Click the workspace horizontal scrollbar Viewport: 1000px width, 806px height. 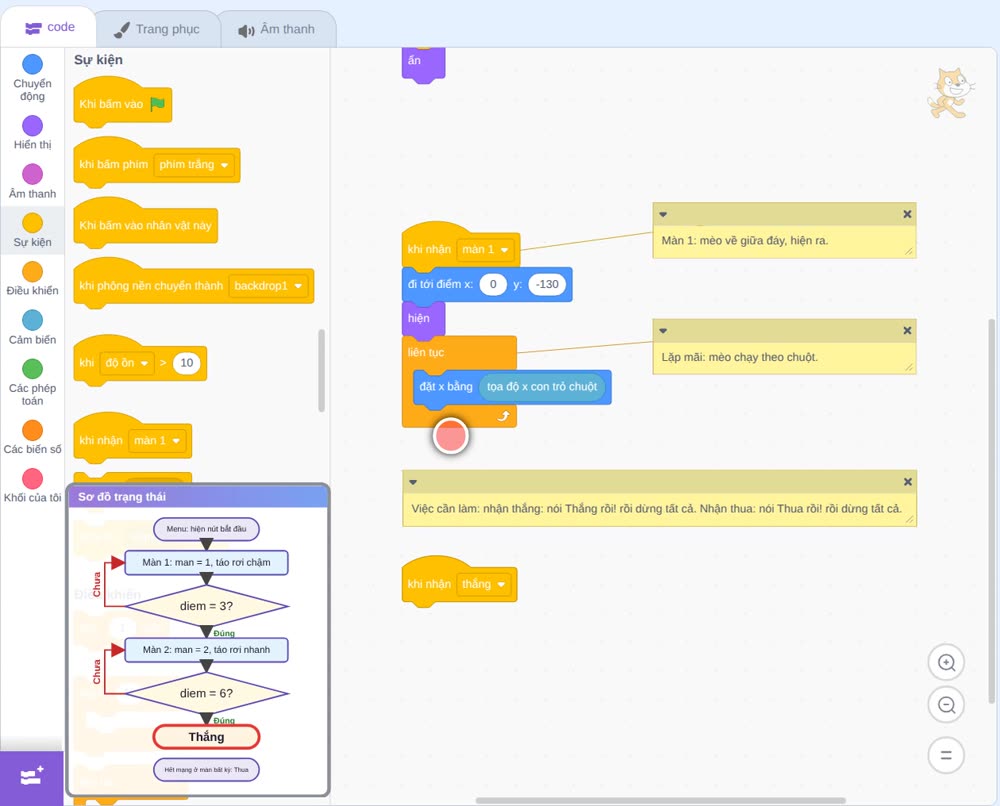click(661, 800)
